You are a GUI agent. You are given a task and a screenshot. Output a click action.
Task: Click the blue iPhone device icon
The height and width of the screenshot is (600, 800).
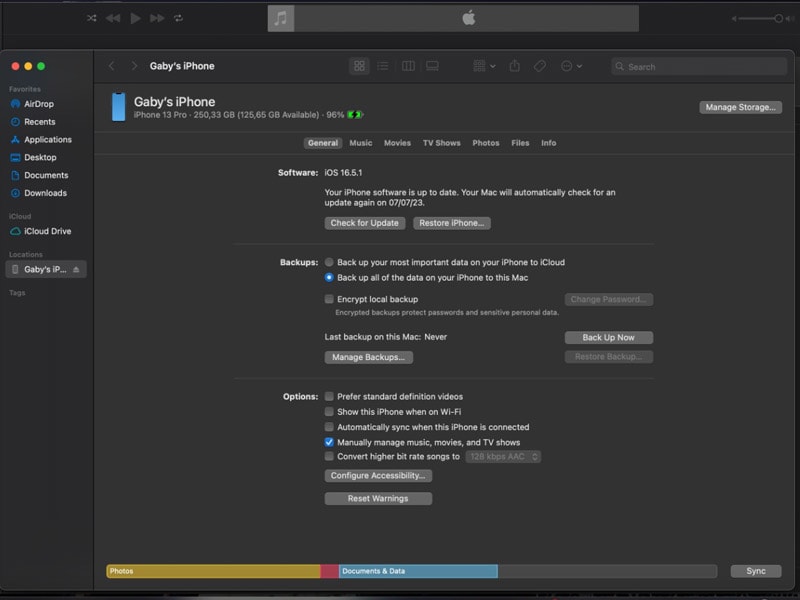(118, 107)
